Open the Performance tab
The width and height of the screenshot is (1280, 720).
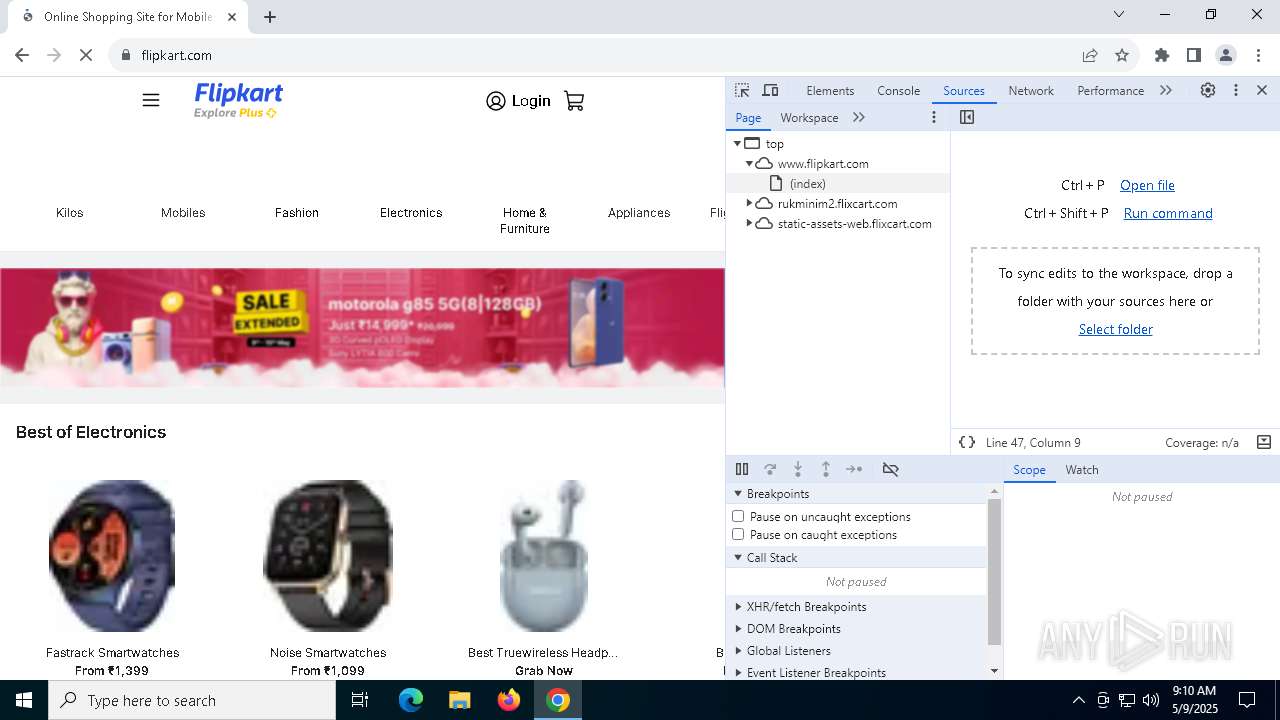pyautogui.click(x=1110, y=90)
